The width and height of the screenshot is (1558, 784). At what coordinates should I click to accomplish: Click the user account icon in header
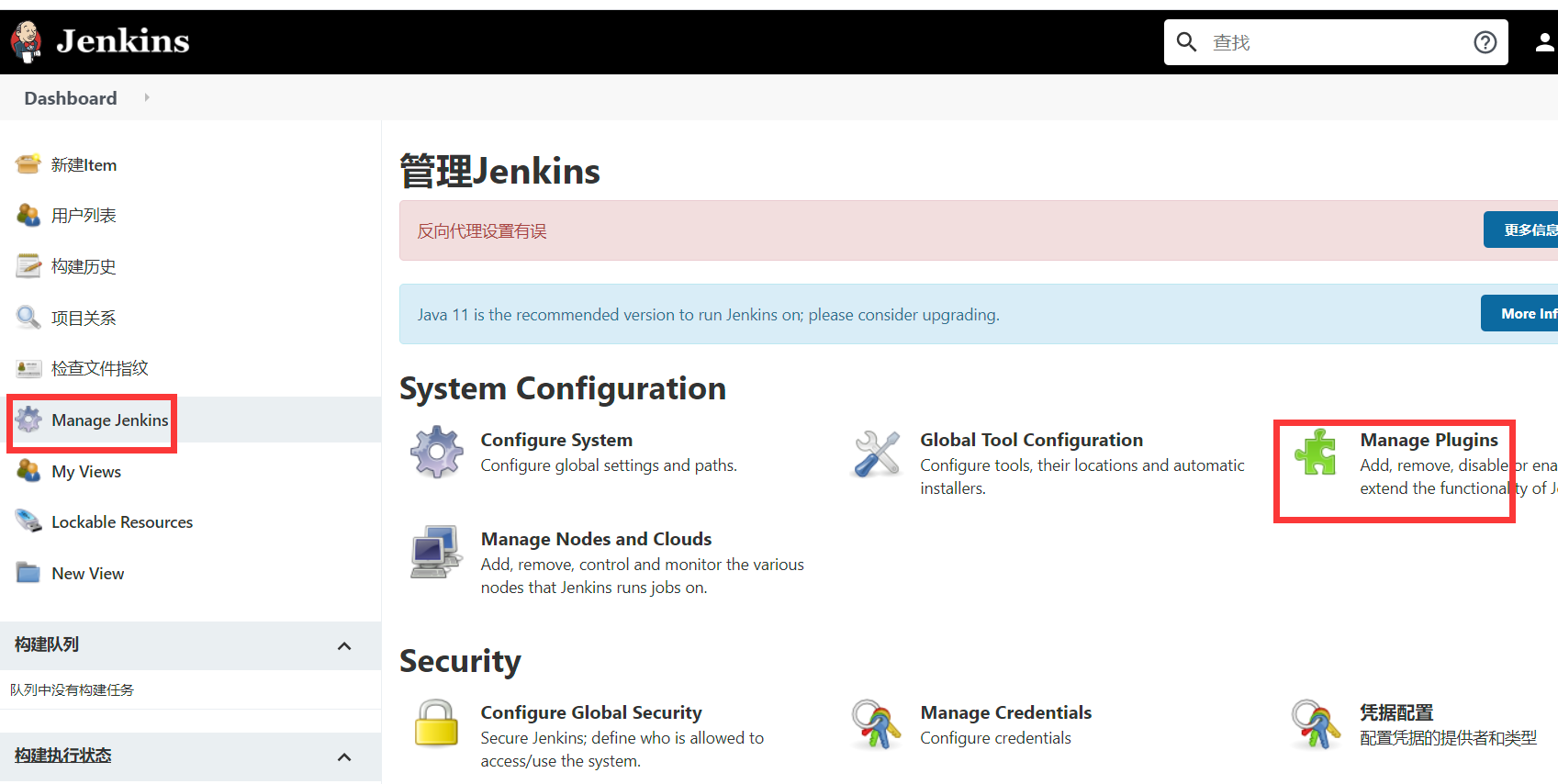pos(1545,42)
